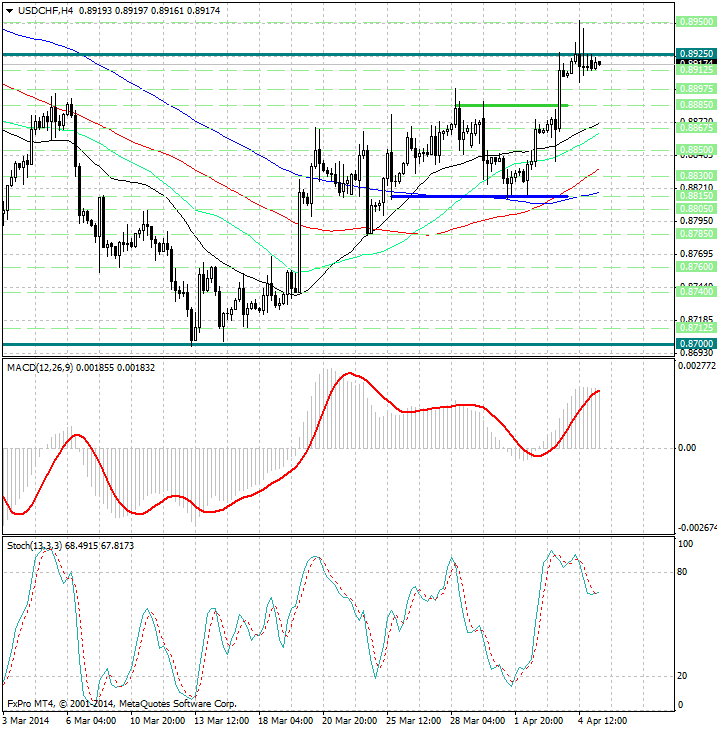Image resolution: width=717 pixels, height=729 pixels.
Task: Click the teal resistance line near the top
Action: tap(300, 54)
